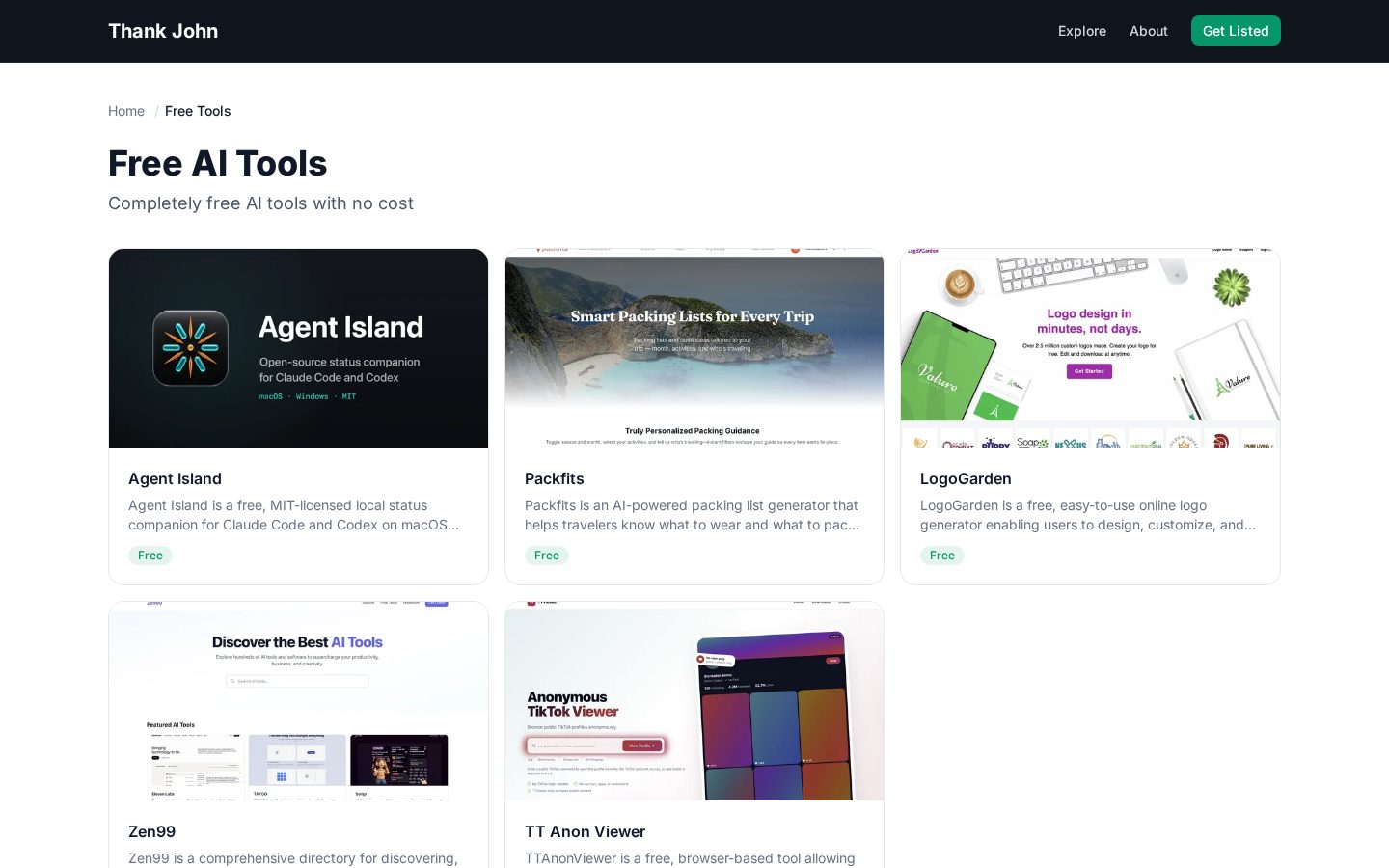Open the Zen99 card title
This screenshot has height=868, width=1389.
coord(152,831)
